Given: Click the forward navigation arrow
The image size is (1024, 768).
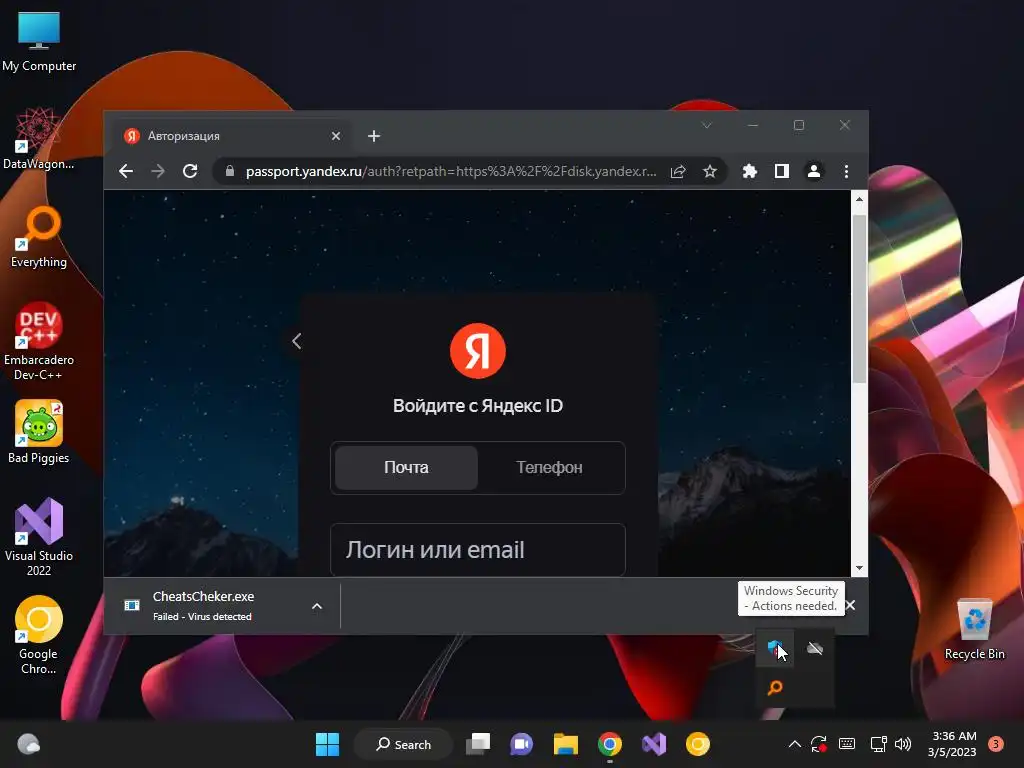Looking at the screenshot, I should [x=157, y=171].
